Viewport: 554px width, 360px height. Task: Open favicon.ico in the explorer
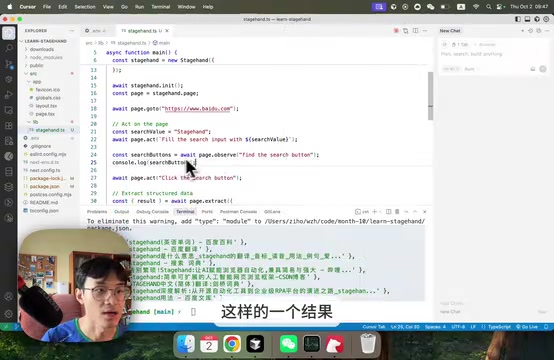pyautogui.click(x=48, y=90)
